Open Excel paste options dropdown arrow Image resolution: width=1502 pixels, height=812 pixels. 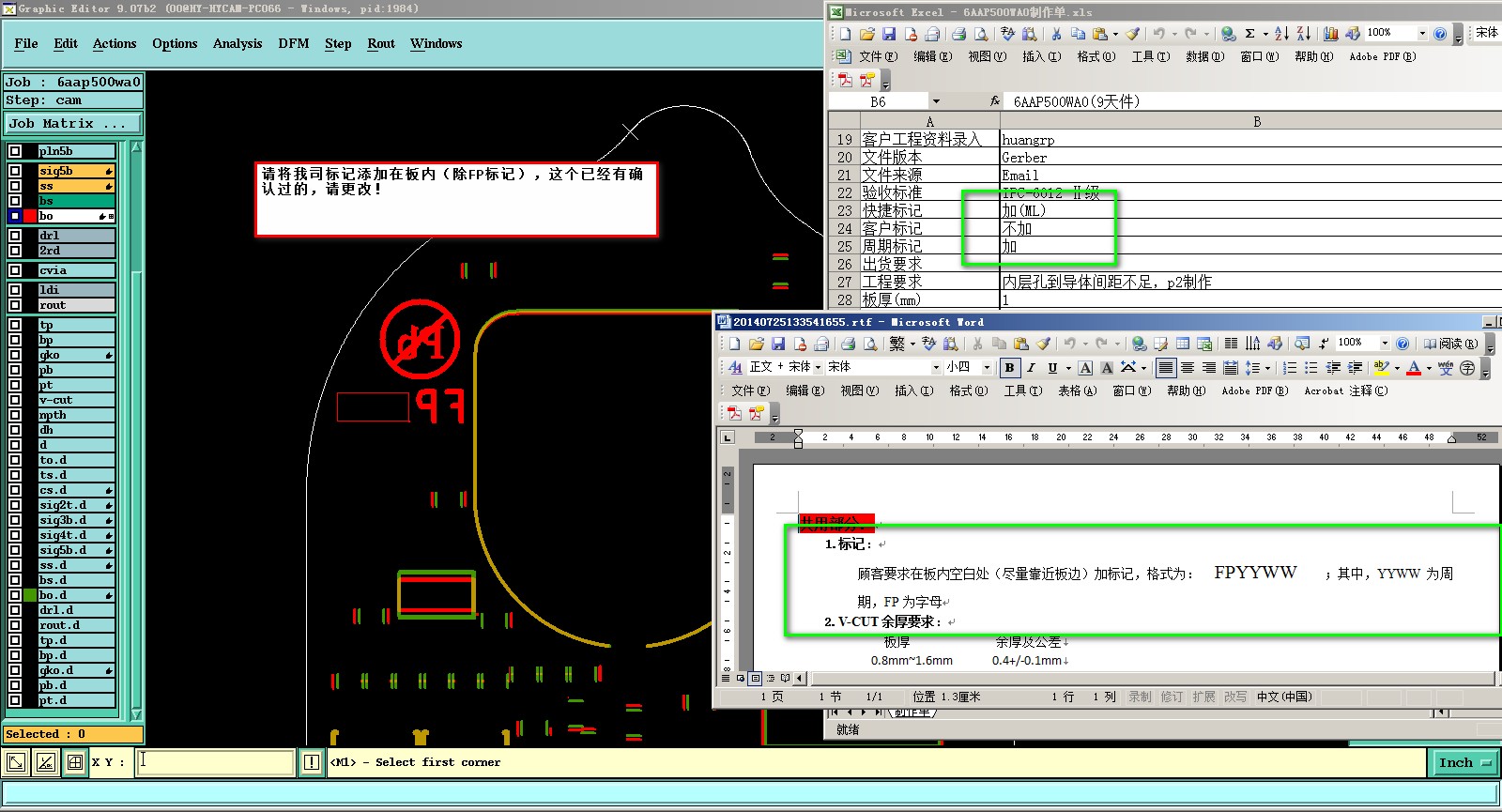[x=1115, y=35]
